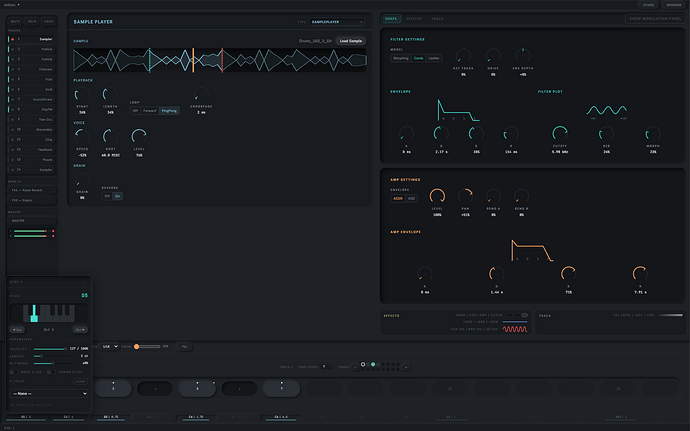690x431 pixels.
Task: Close the Step 1 popup panel
Action: click(x=84, y=282)
